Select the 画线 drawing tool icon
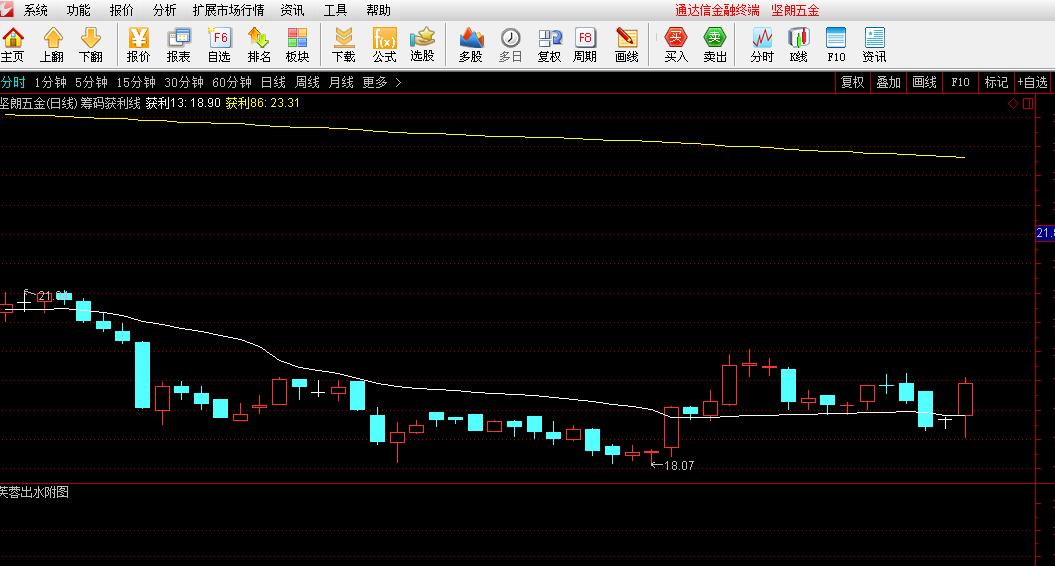The height and width of the screenshot is (566, 1055). 626,45
